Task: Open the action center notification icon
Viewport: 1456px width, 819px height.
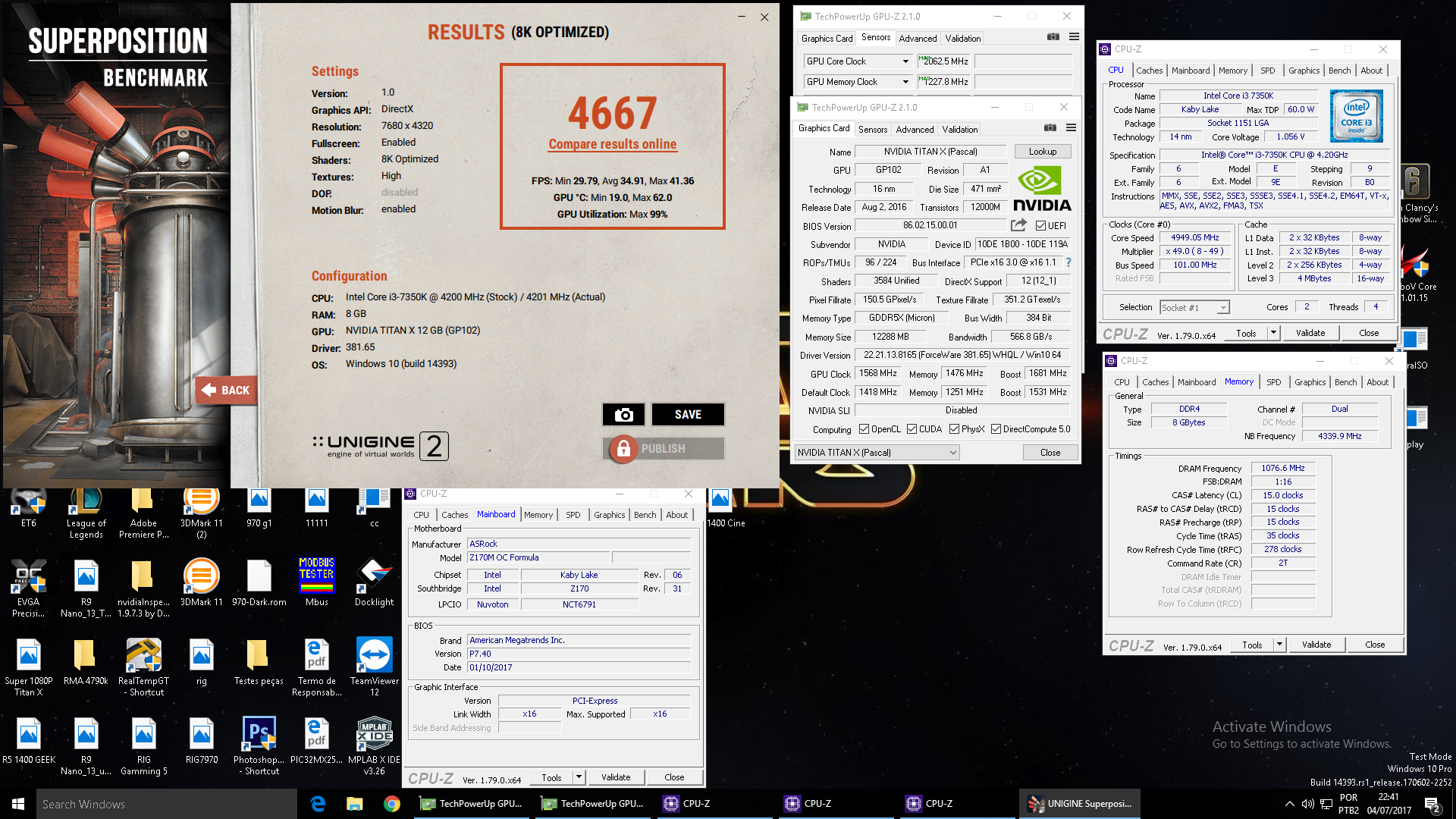Action: pyautogui.click(x=1432, y=805)
